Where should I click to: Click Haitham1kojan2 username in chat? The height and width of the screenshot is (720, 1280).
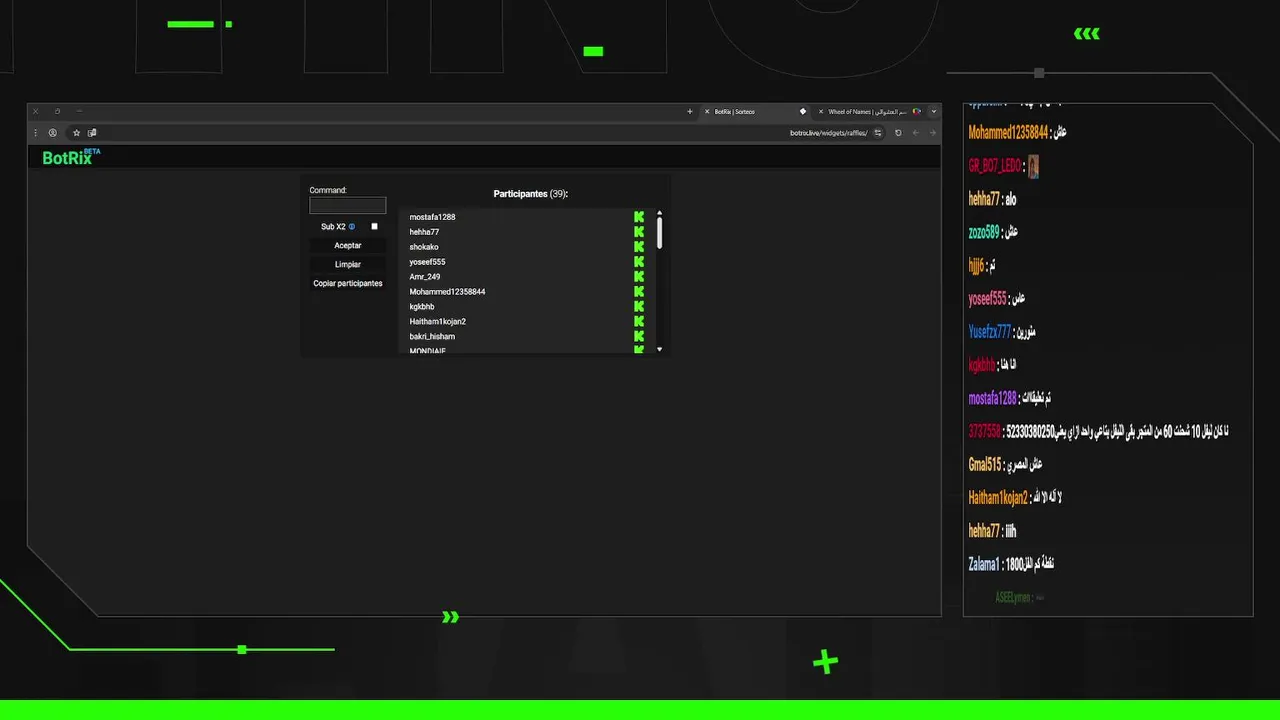[x=998, y=498]
